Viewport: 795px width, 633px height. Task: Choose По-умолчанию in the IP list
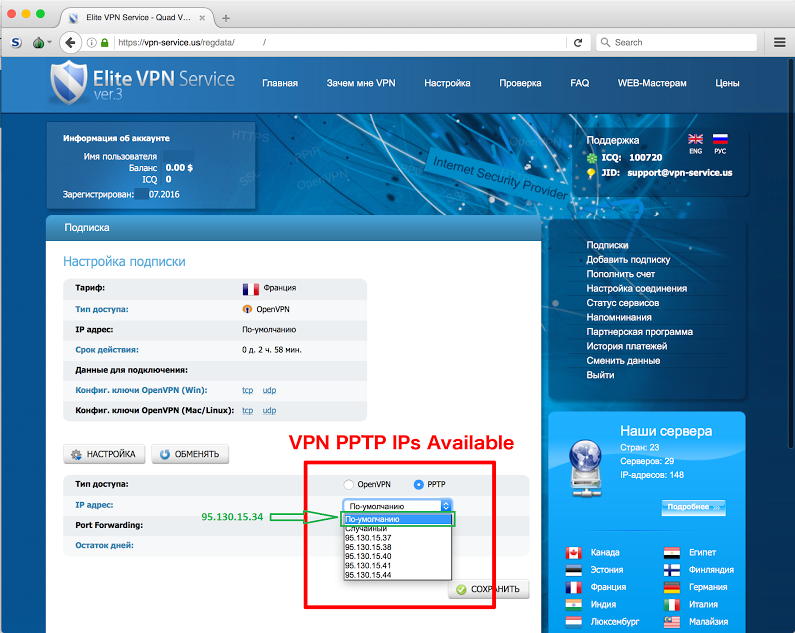(398, 519)
